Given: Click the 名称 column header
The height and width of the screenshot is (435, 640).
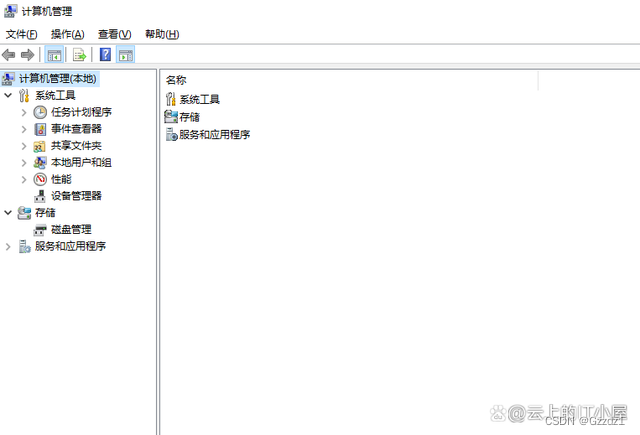Looking at the screenshot, I should (x=176, y=80).
